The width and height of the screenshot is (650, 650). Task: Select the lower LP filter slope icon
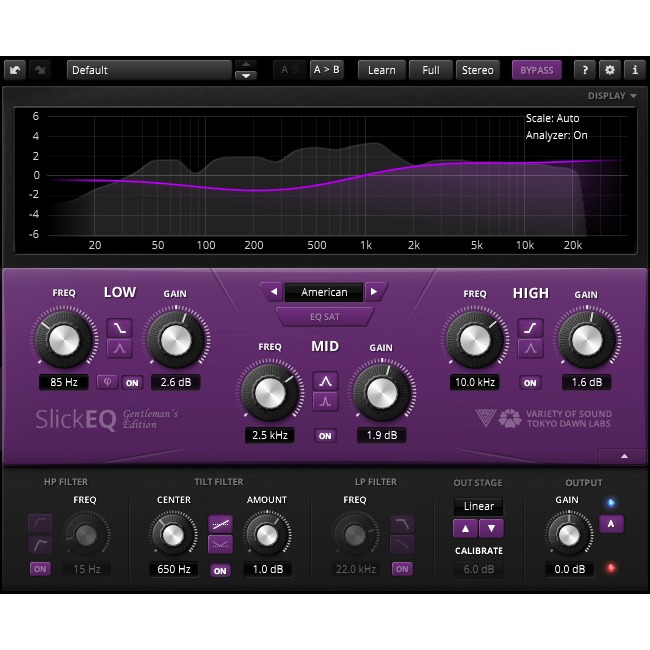point(403,544)
